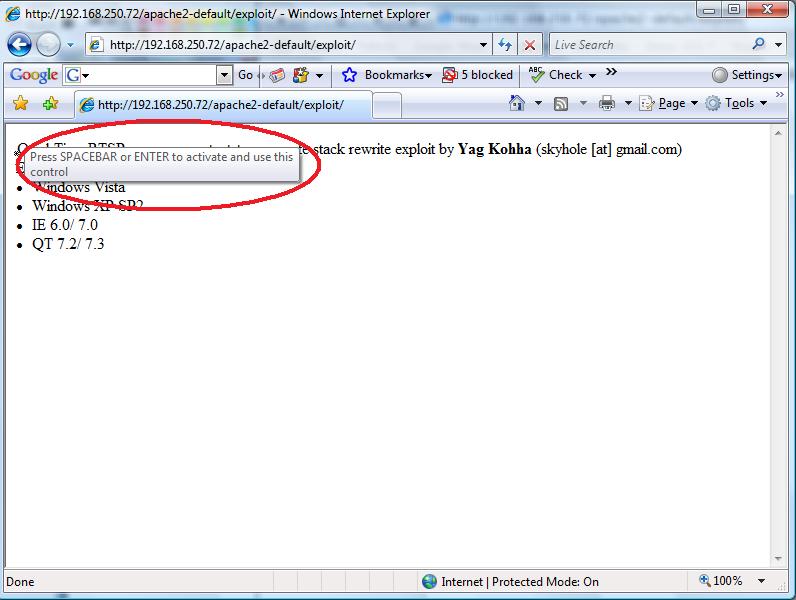Click the Live Search magnifier icon
796x600 pixels.
pos(758,45)
